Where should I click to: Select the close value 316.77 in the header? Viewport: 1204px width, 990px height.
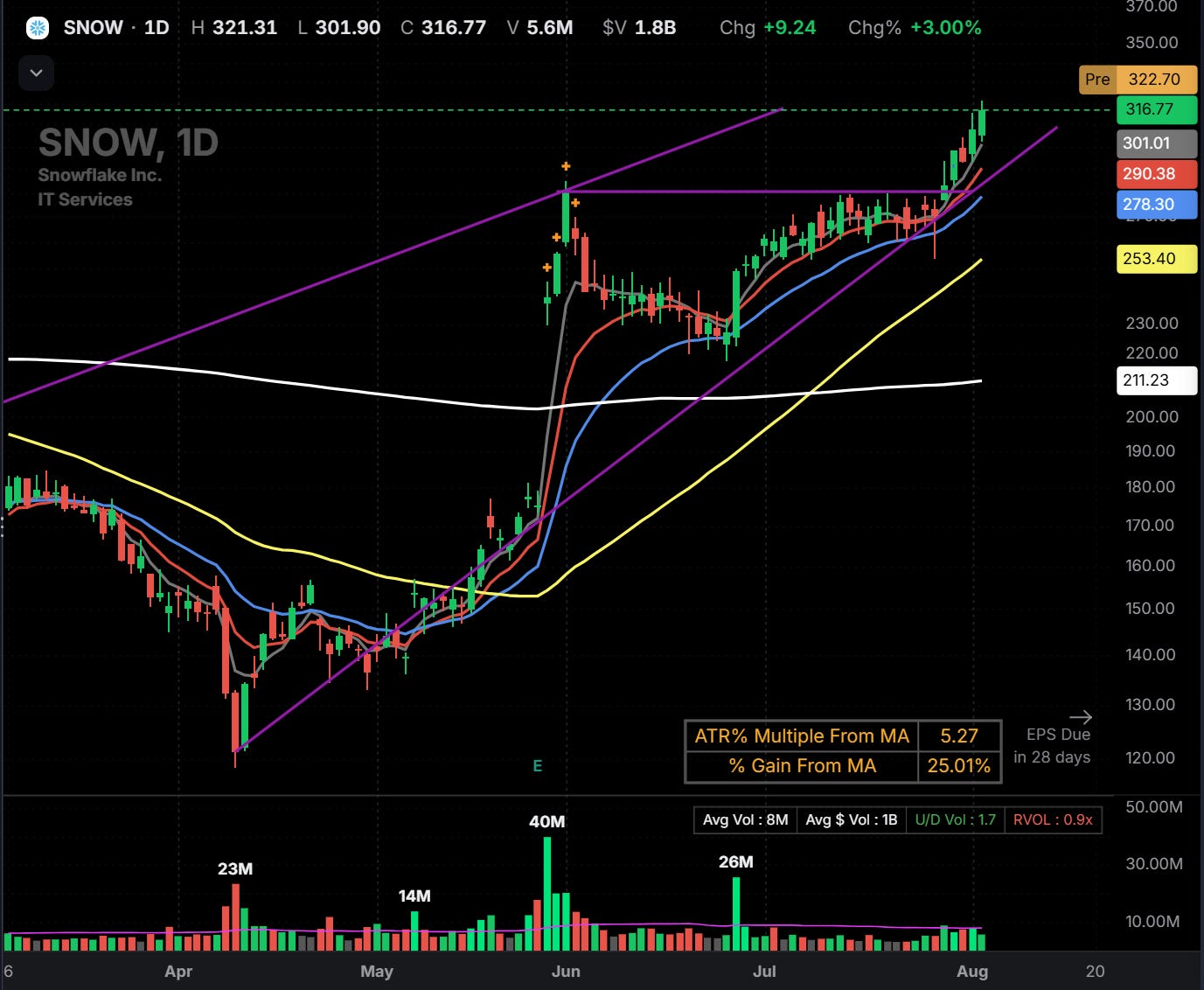click(454, 27)
